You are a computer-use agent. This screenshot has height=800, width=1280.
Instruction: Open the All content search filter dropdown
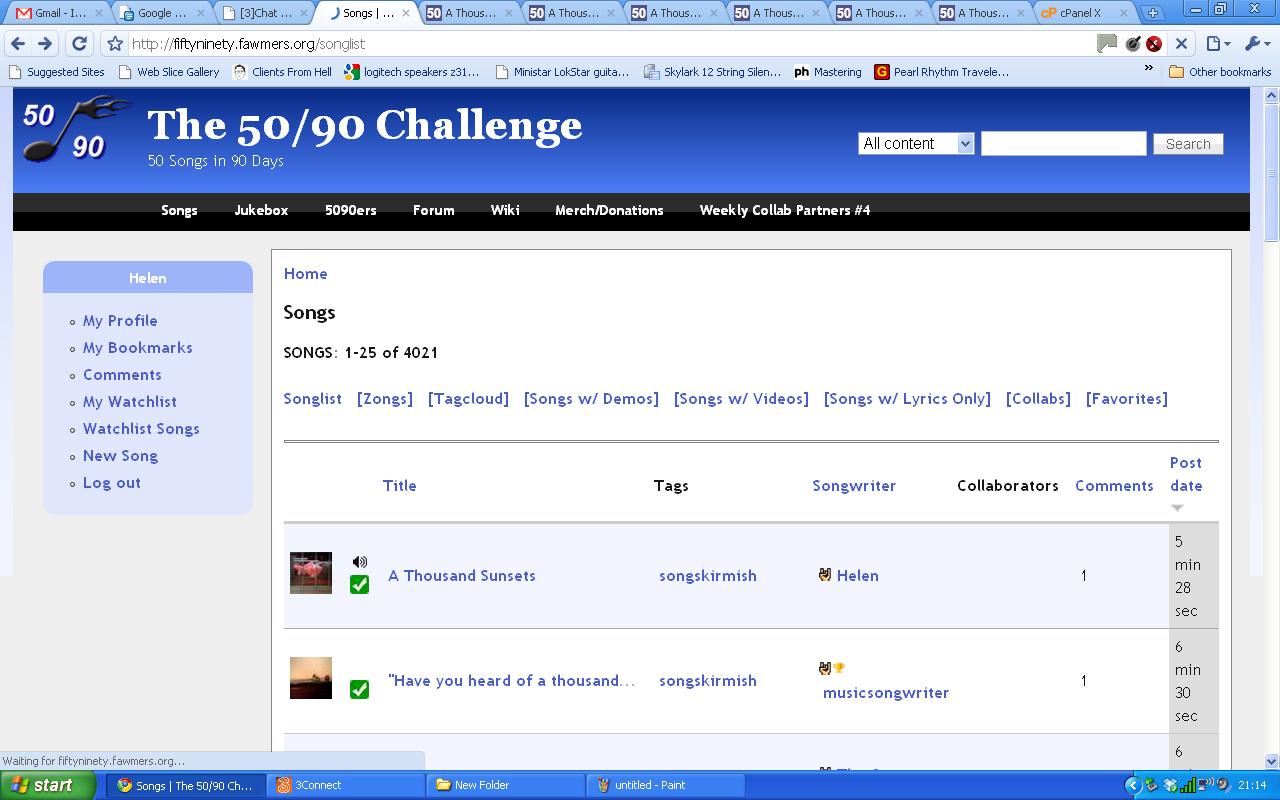[x=916, y=144]
